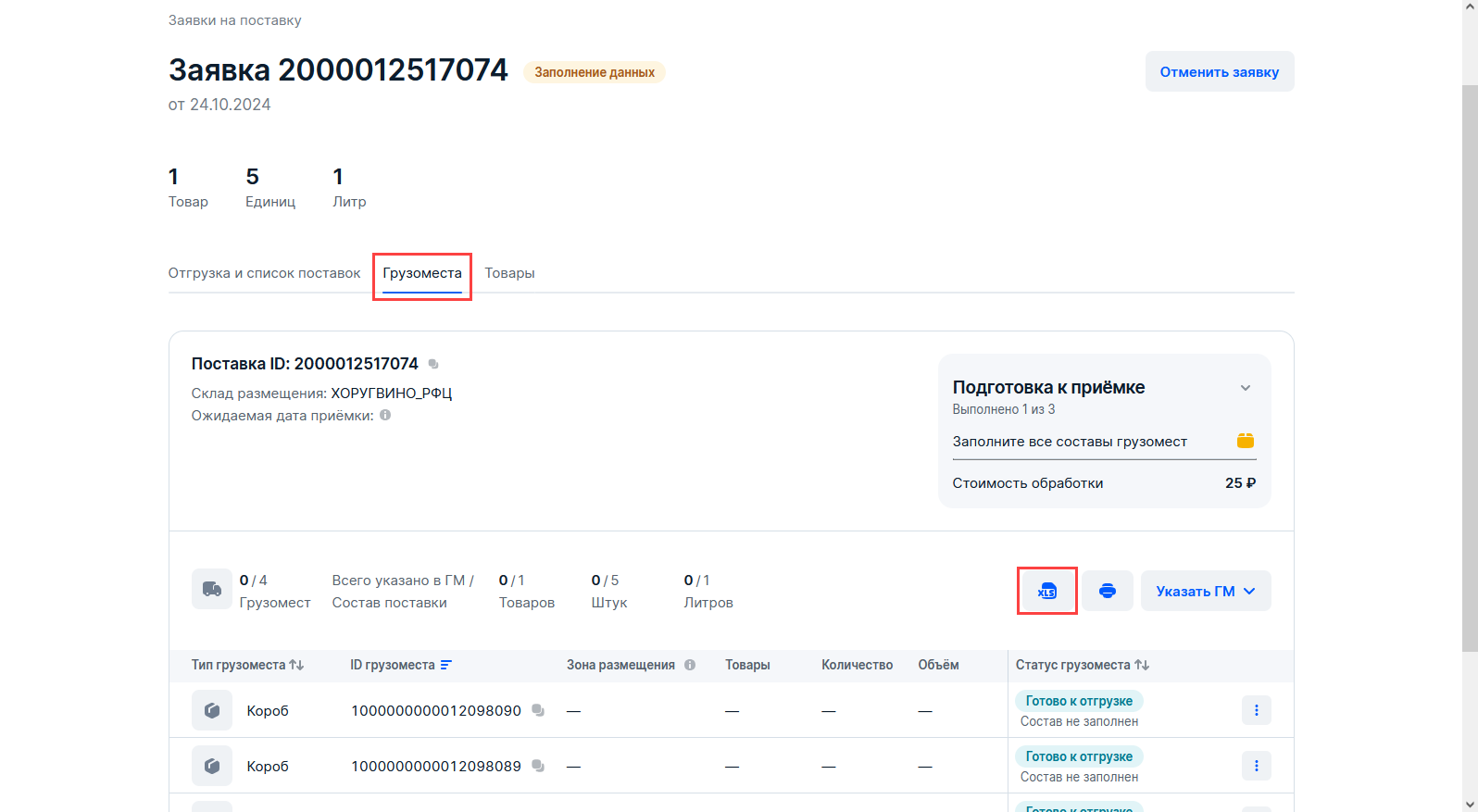
Task: Copy cargo place ID ending in 8089
Action: [x=538, y=766]
